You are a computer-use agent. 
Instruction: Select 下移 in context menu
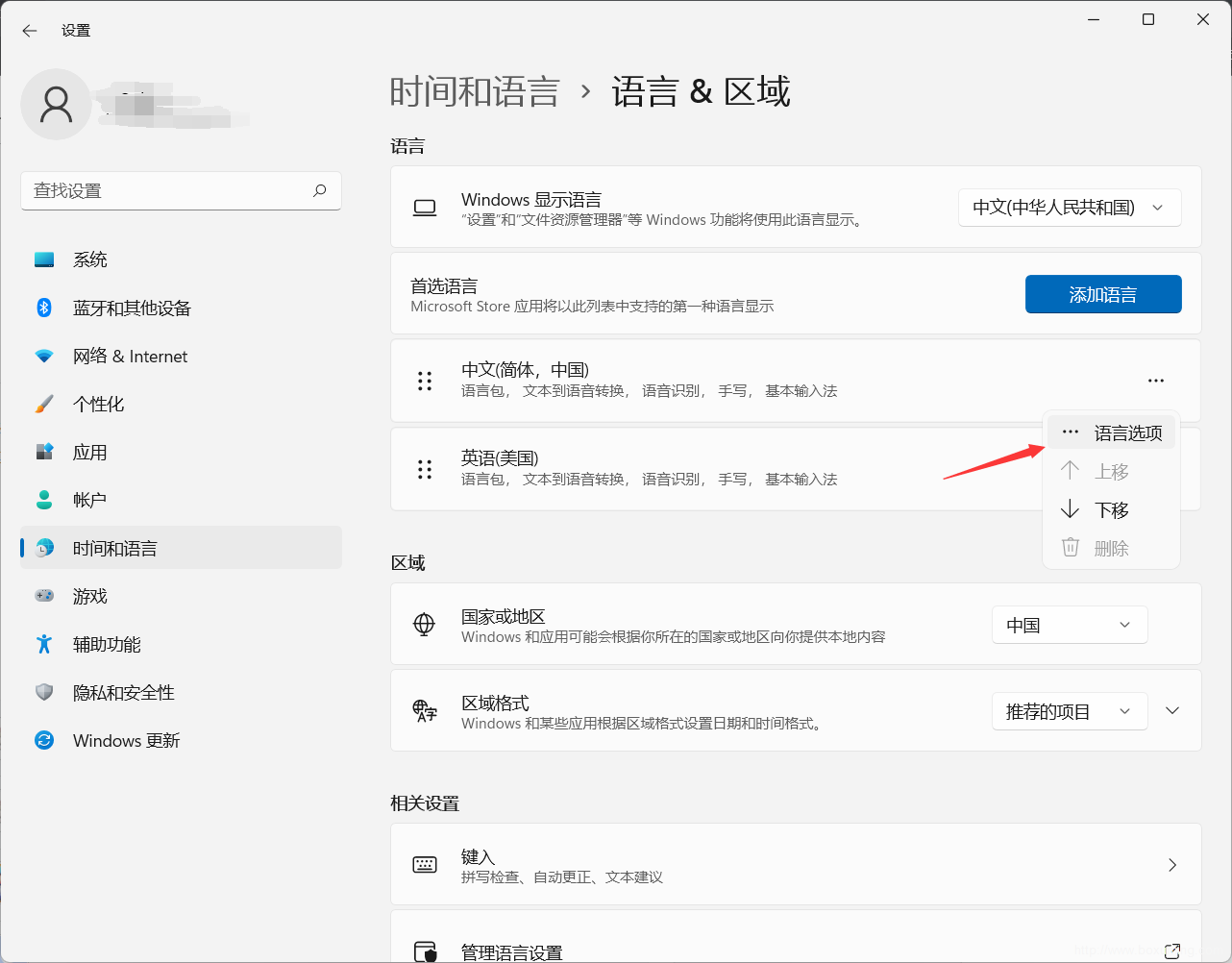tap(1112, 509)
